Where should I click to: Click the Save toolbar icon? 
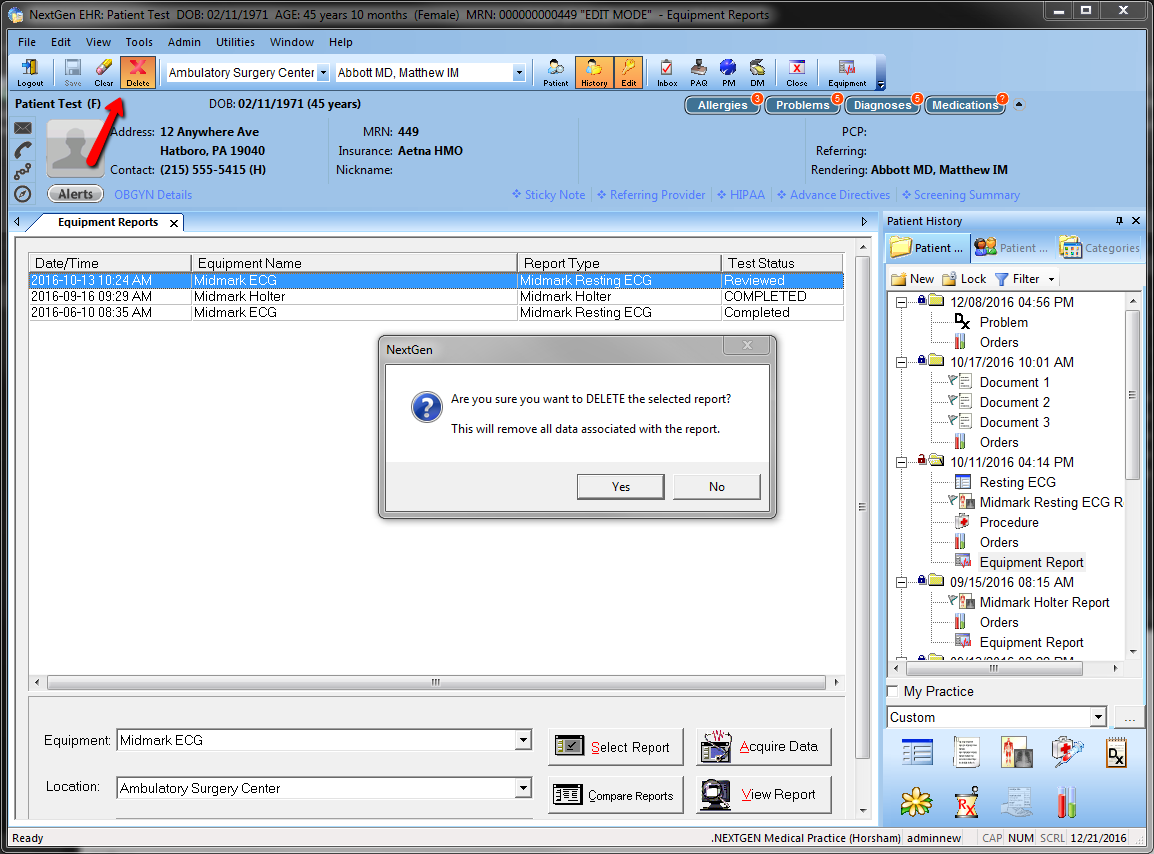pos(73,73)
